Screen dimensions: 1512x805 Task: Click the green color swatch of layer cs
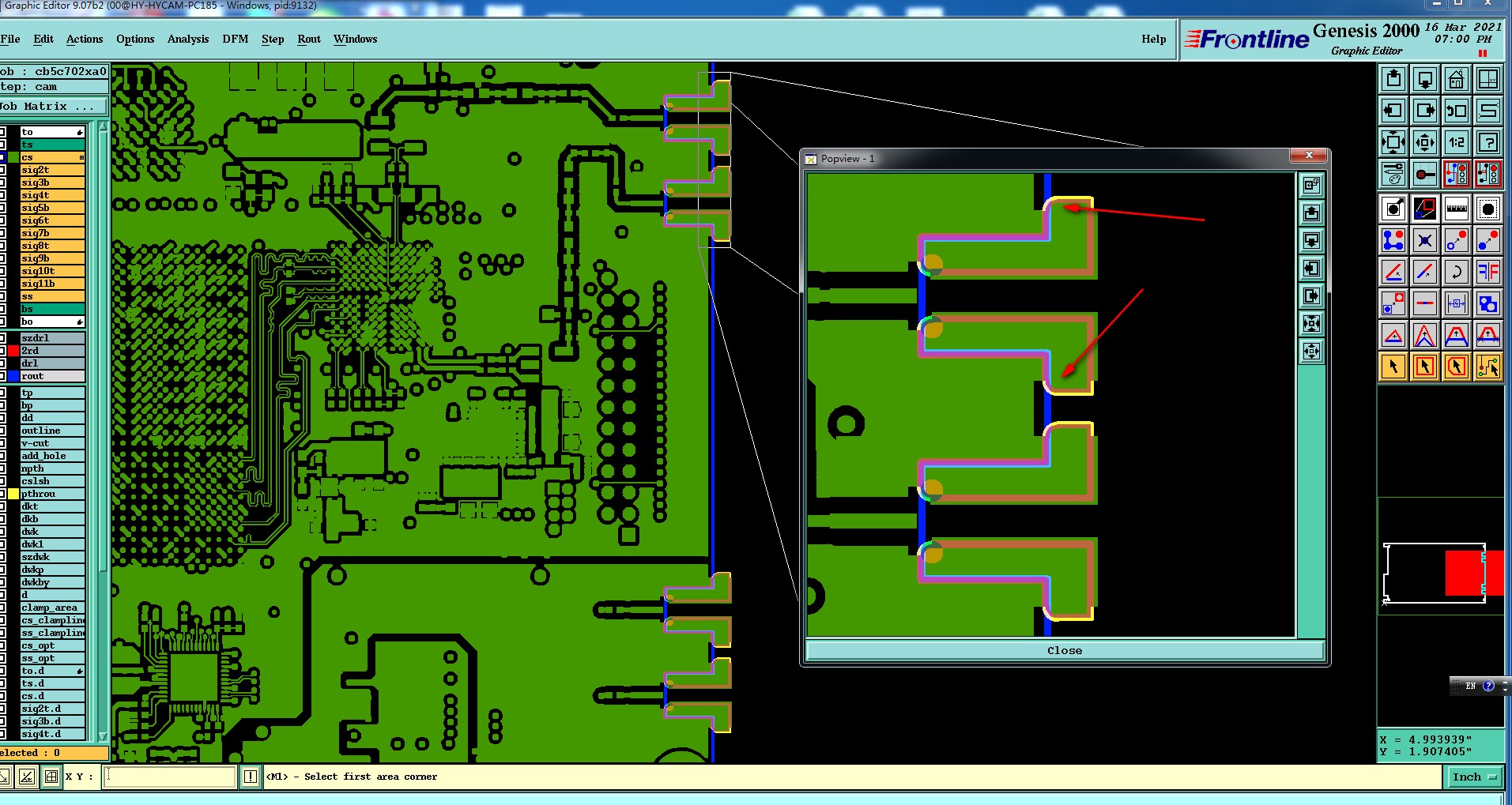click(13, 157)
